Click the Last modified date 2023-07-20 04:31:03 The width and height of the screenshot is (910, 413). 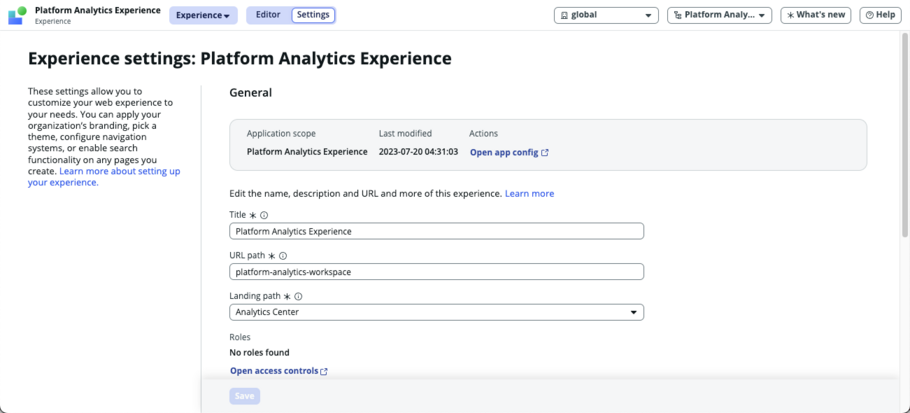(418, 152)
